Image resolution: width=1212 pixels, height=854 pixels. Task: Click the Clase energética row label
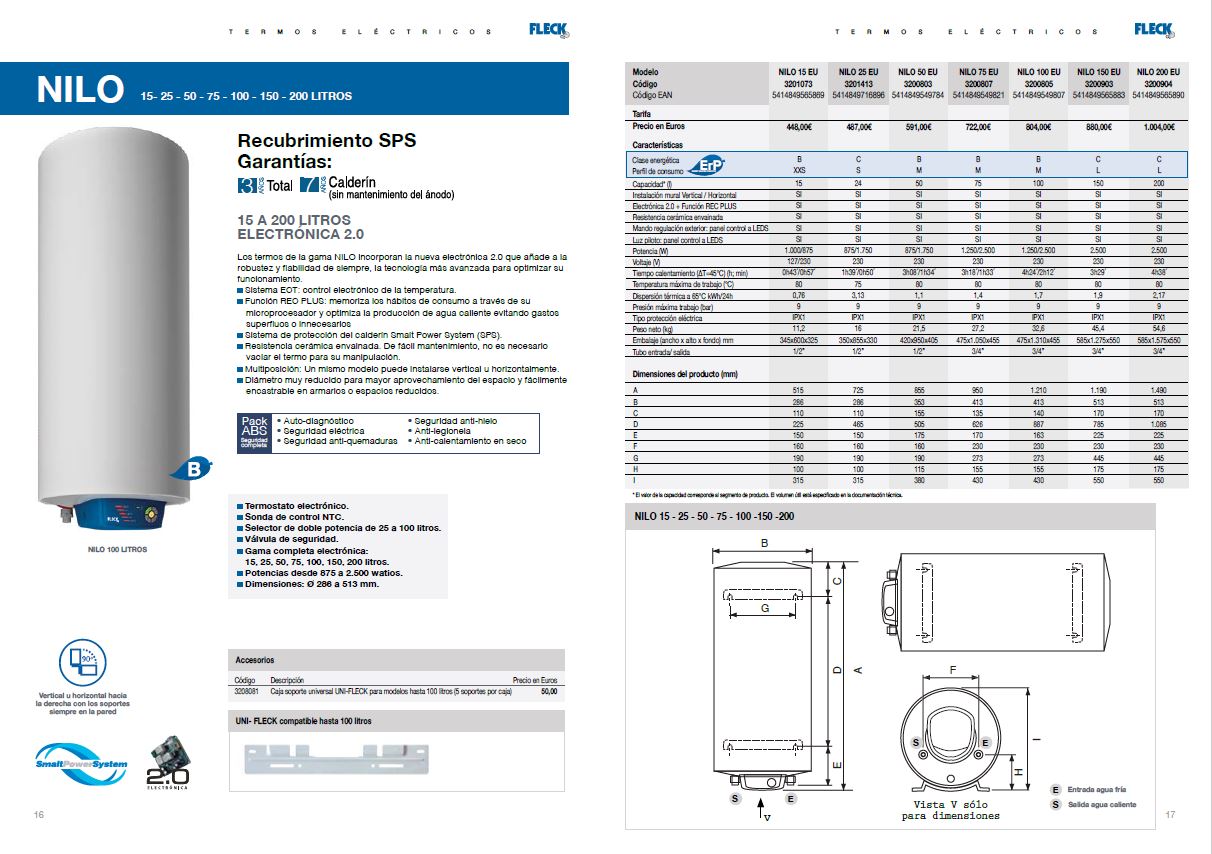656,160
